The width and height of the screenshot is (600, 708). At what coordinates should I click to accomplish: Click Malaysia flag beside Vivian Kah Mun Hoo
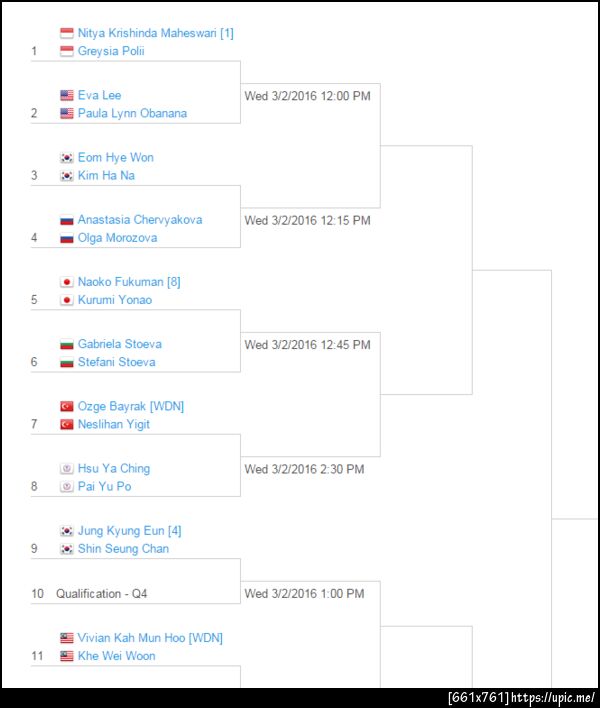tap(67, 638)
